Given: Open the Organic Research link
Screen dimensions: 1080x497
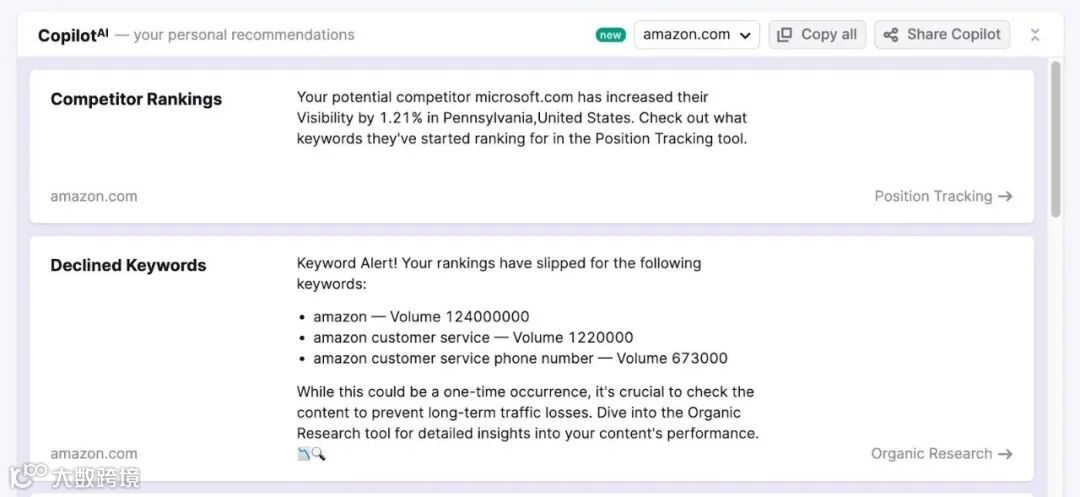Looking at the screenshot, I should pyautogui.click(x=931, y=453).
